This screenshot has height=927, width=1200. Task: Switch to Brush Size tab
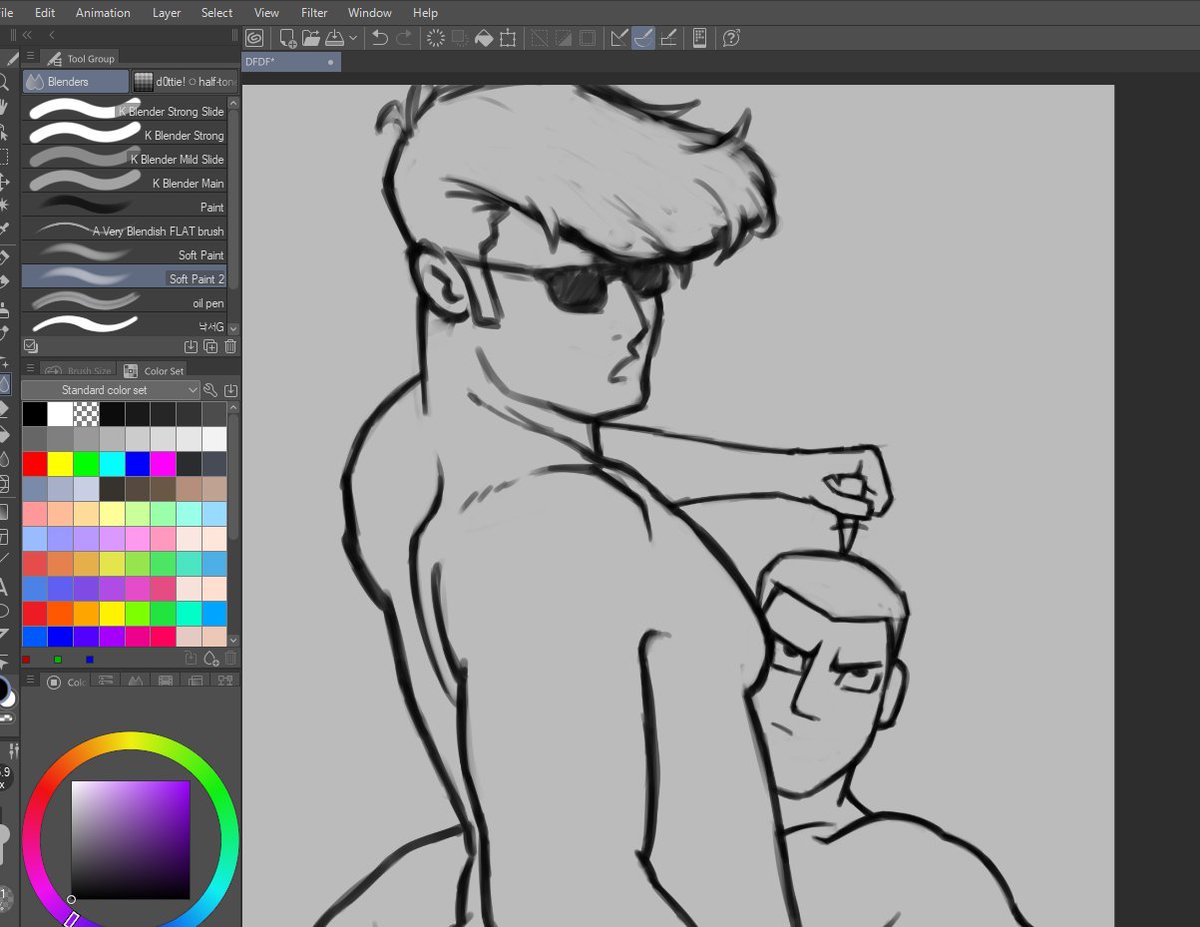pos(79,370)
